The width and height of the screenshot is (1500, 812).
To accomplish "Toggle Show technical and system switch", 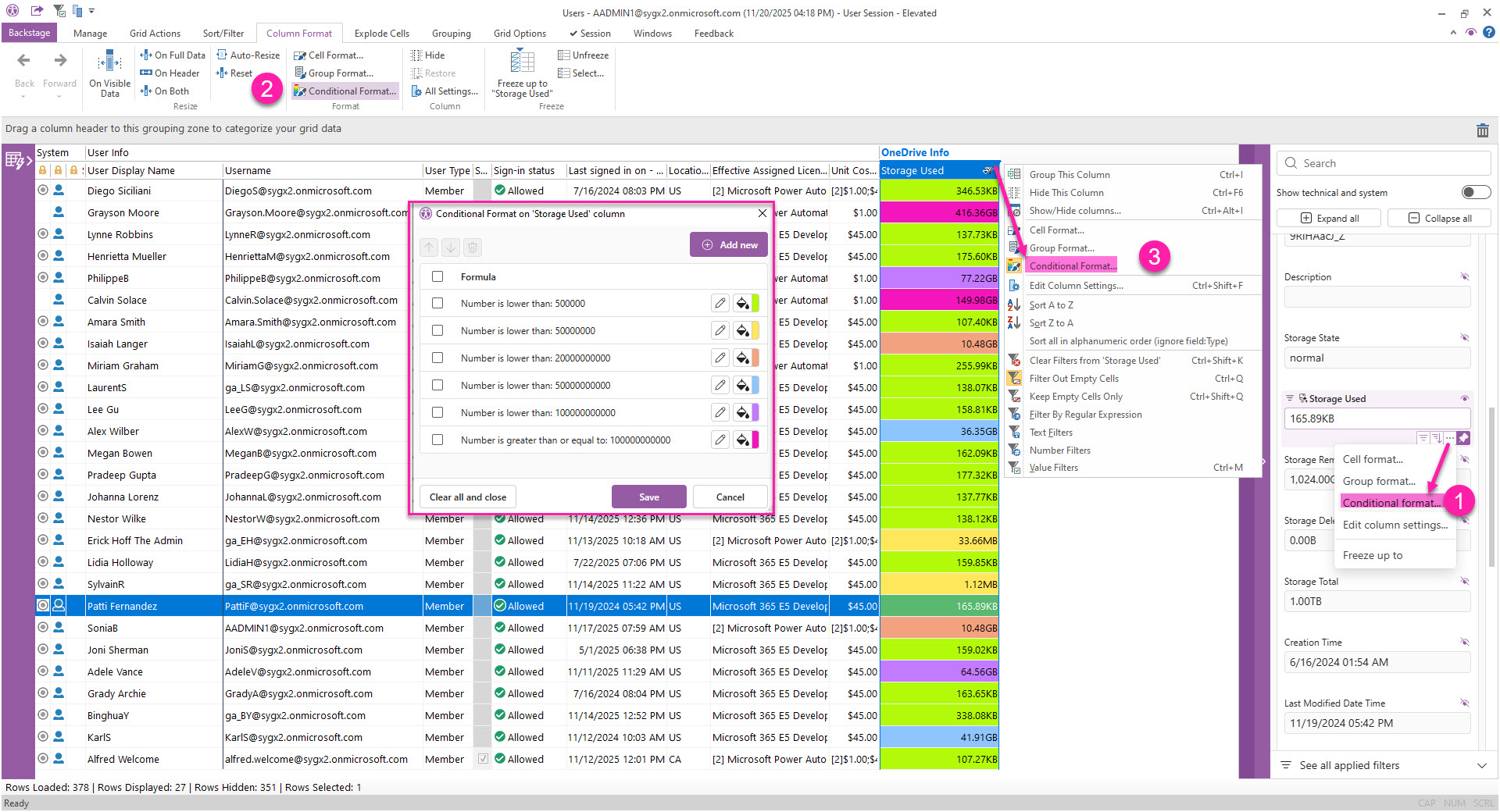I will tap(1475, 193).
